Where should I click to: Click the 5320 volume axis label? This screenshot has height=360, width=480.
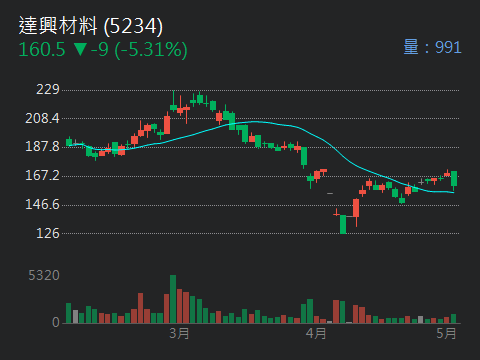click(x=44, y=275)
